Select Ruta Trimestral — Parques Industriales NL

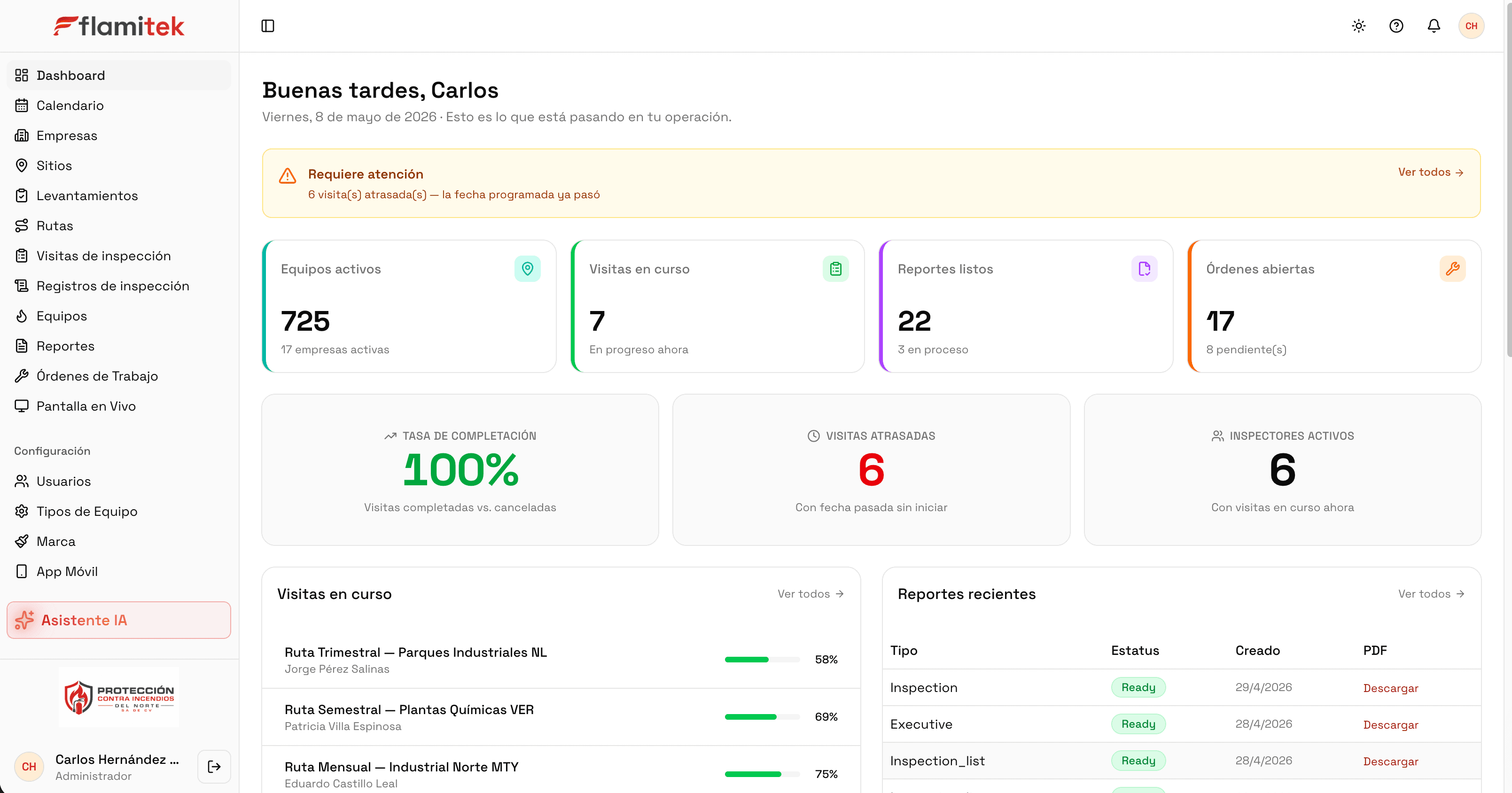[x=415, y=652]
